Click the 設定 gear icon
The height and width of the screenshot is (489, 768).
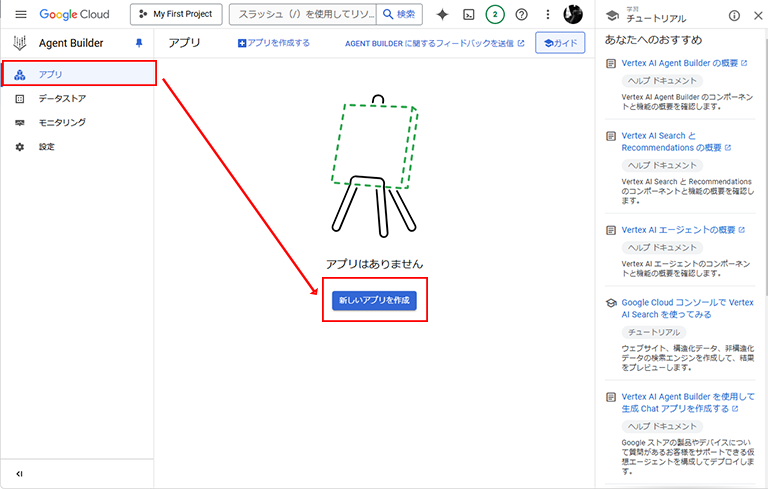(20, 147)
